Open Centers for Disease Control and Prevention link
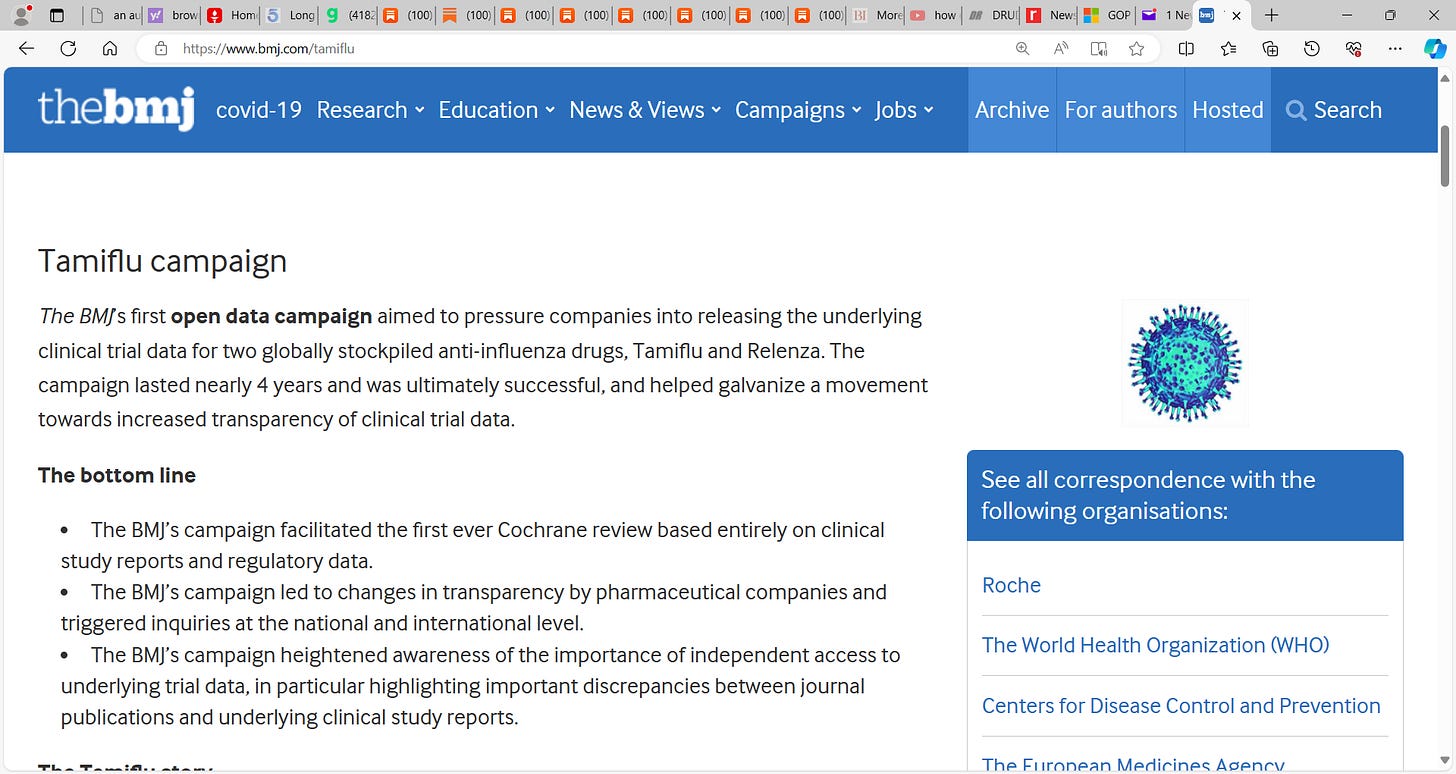 [1181, 705]
